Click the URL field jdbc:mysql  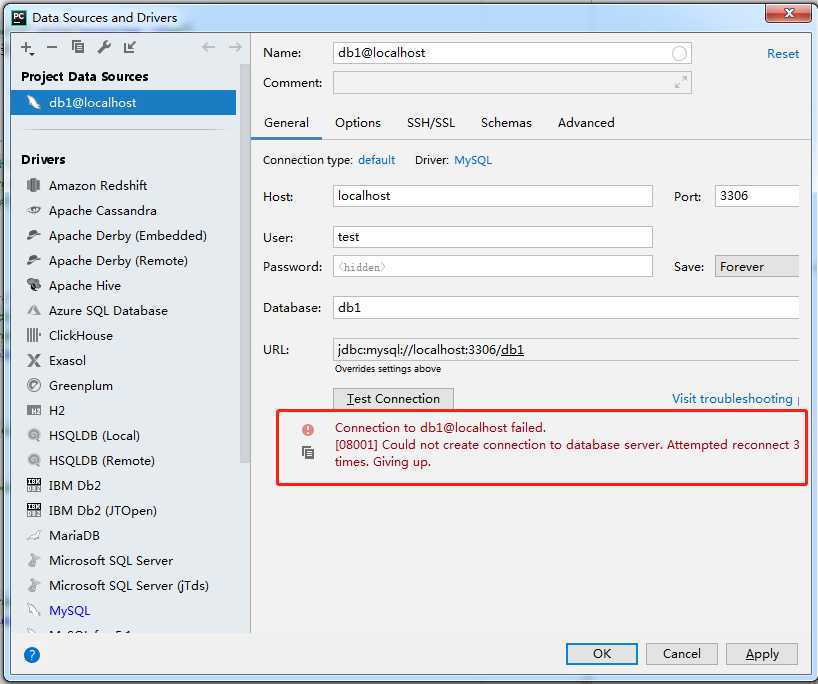point(566,350)
